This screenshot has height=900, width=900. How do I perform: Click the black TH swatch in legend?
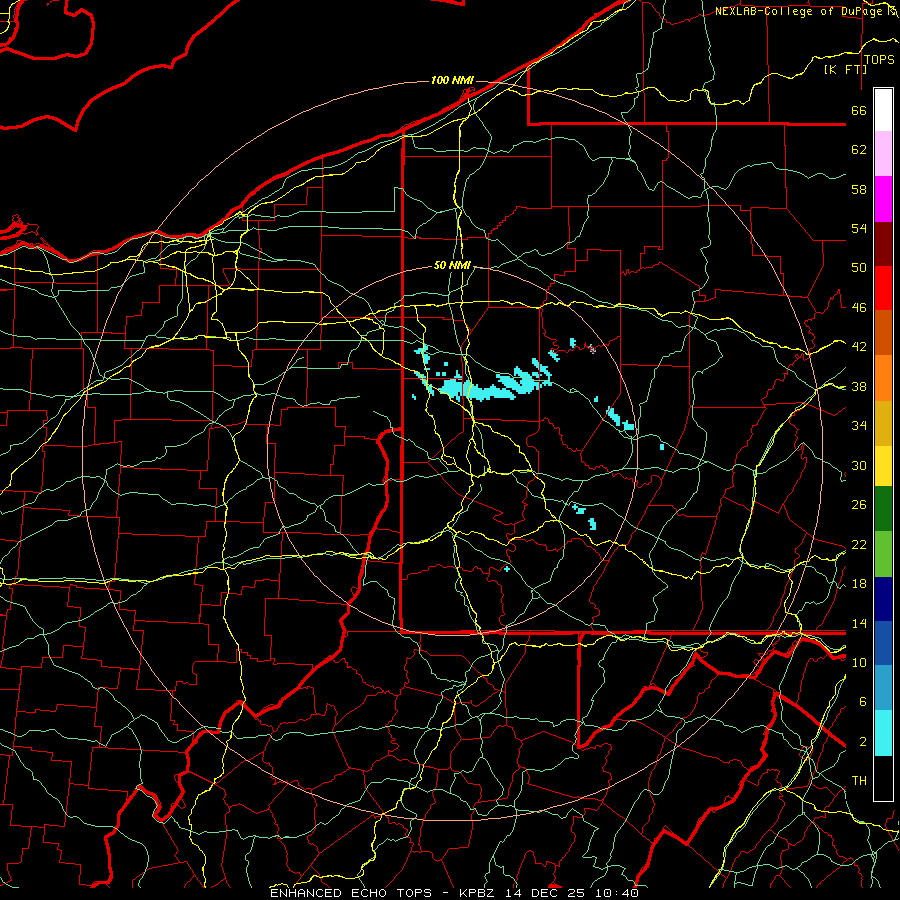[883, 778]
